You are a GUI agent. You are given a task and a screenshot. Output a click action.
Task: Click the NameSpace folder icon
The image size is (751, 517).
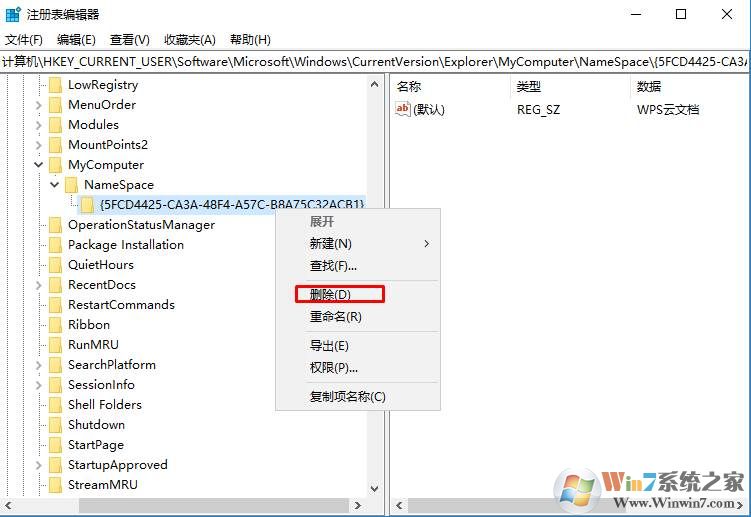(71, 185)
